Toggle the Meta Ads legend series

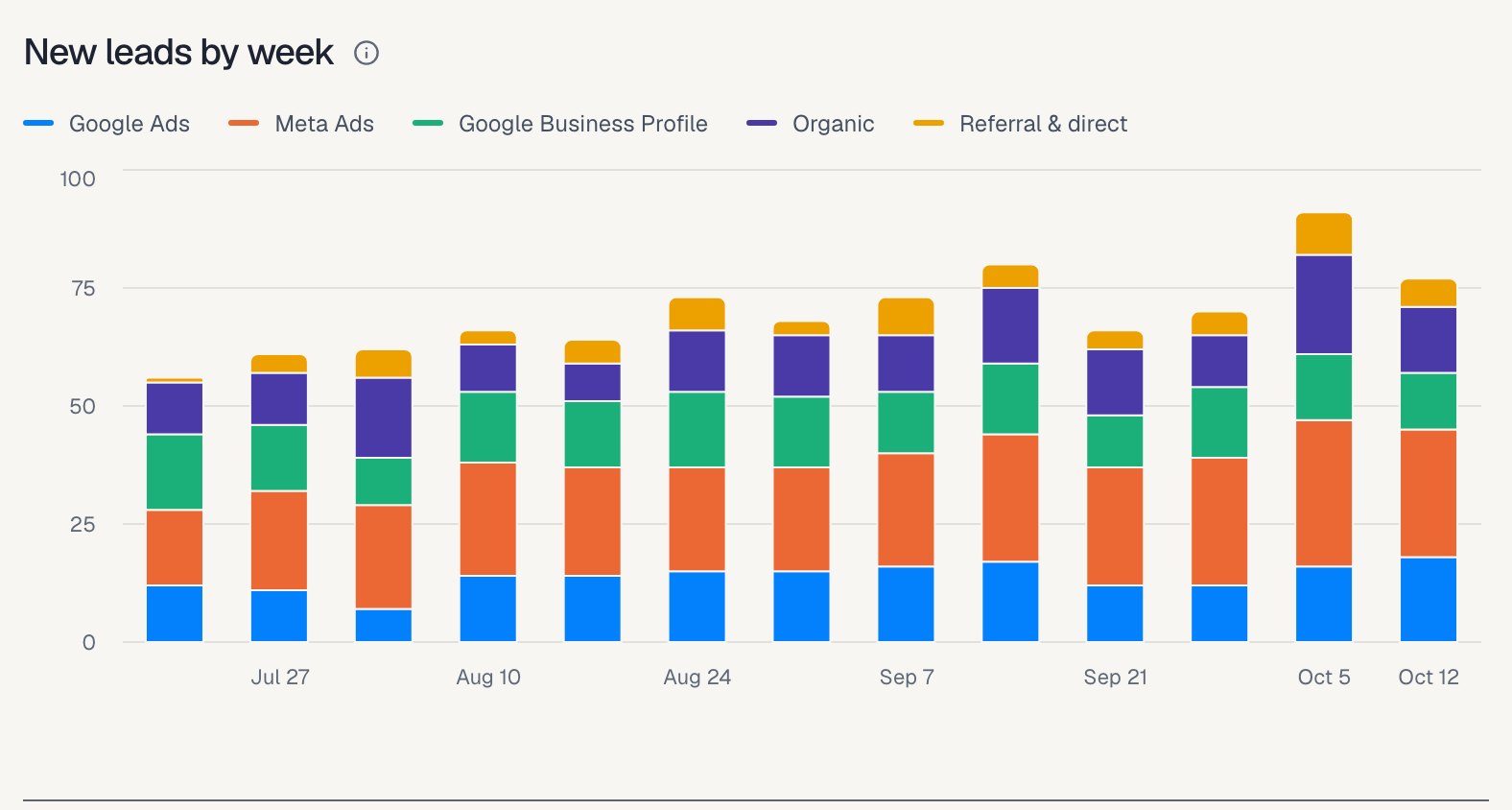301,124
